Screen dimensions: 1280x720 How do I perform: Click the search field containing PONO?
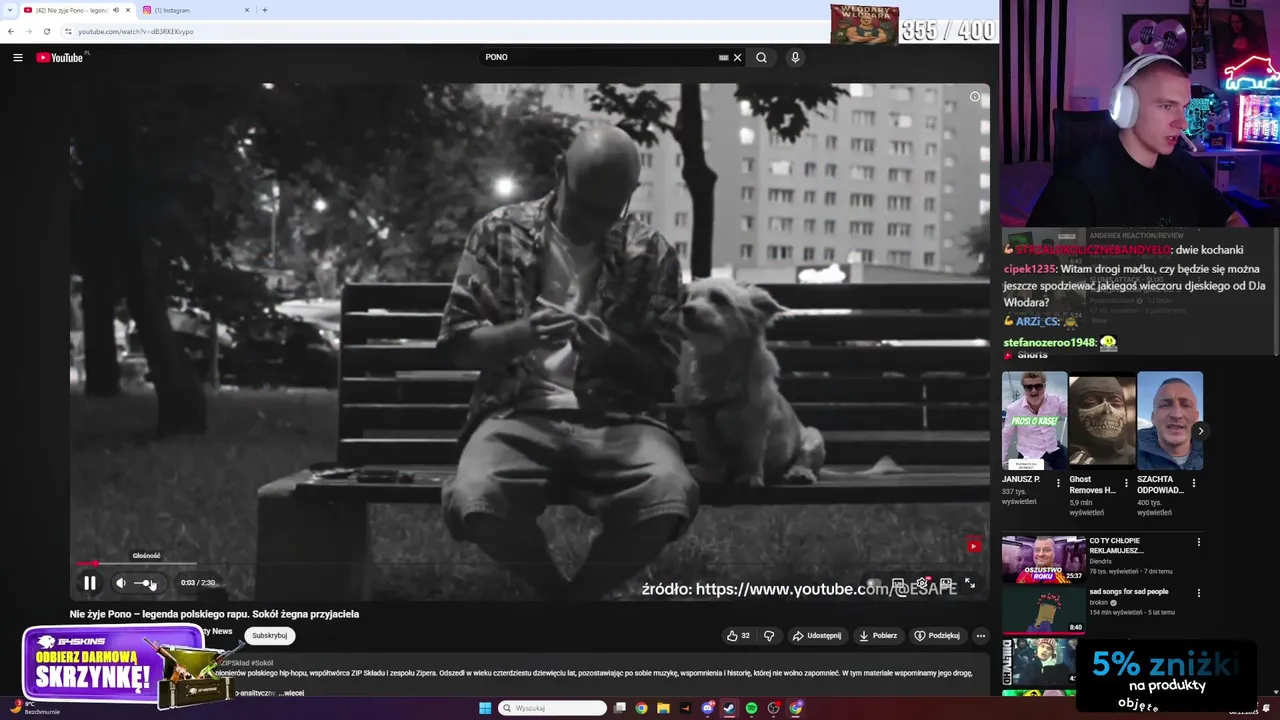pos(600,57)
